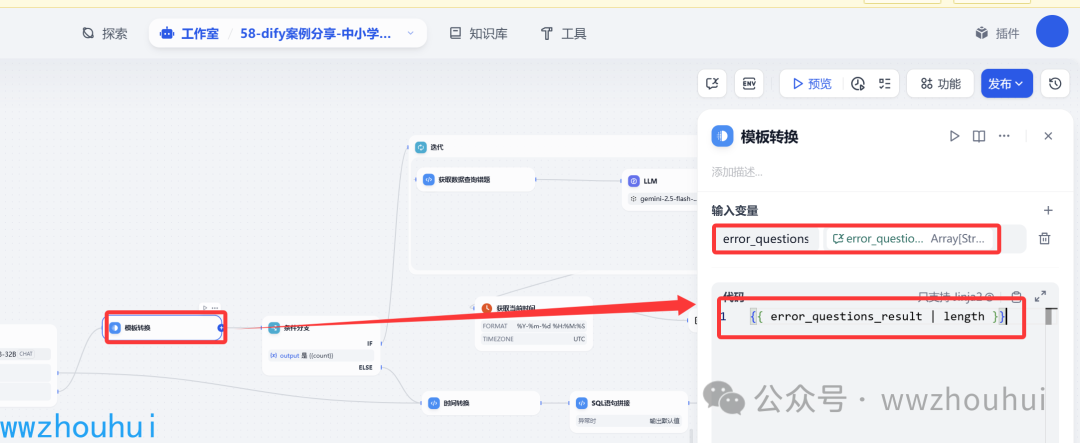Close the 模板转换 settings panel

tap(1048, 136)
